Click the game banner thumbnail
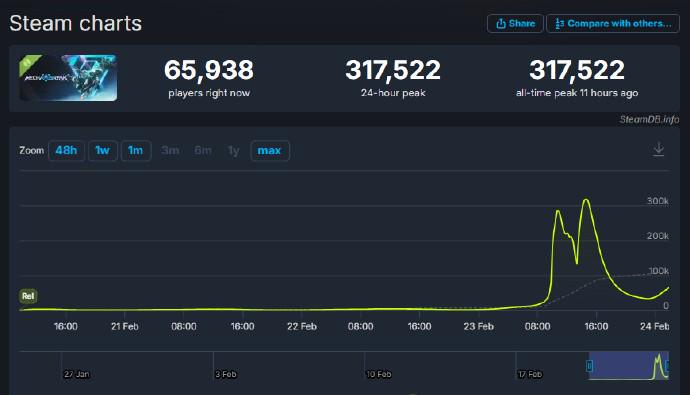The height and width of the screenshot is (395, 690). point(68,78)
